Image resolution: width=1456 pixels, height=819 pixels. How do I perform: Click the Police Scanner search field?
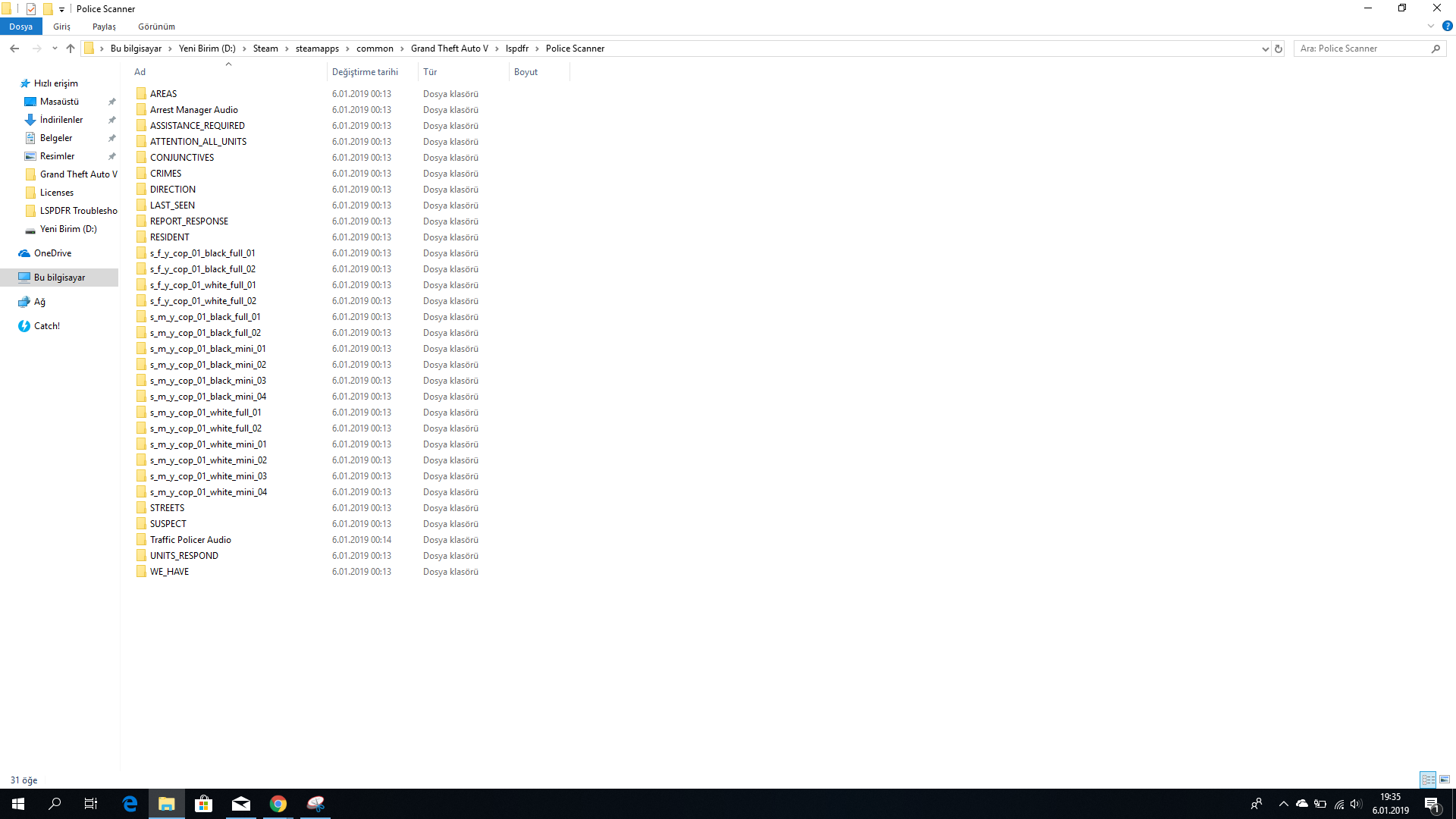click(x=1363, y=49)
